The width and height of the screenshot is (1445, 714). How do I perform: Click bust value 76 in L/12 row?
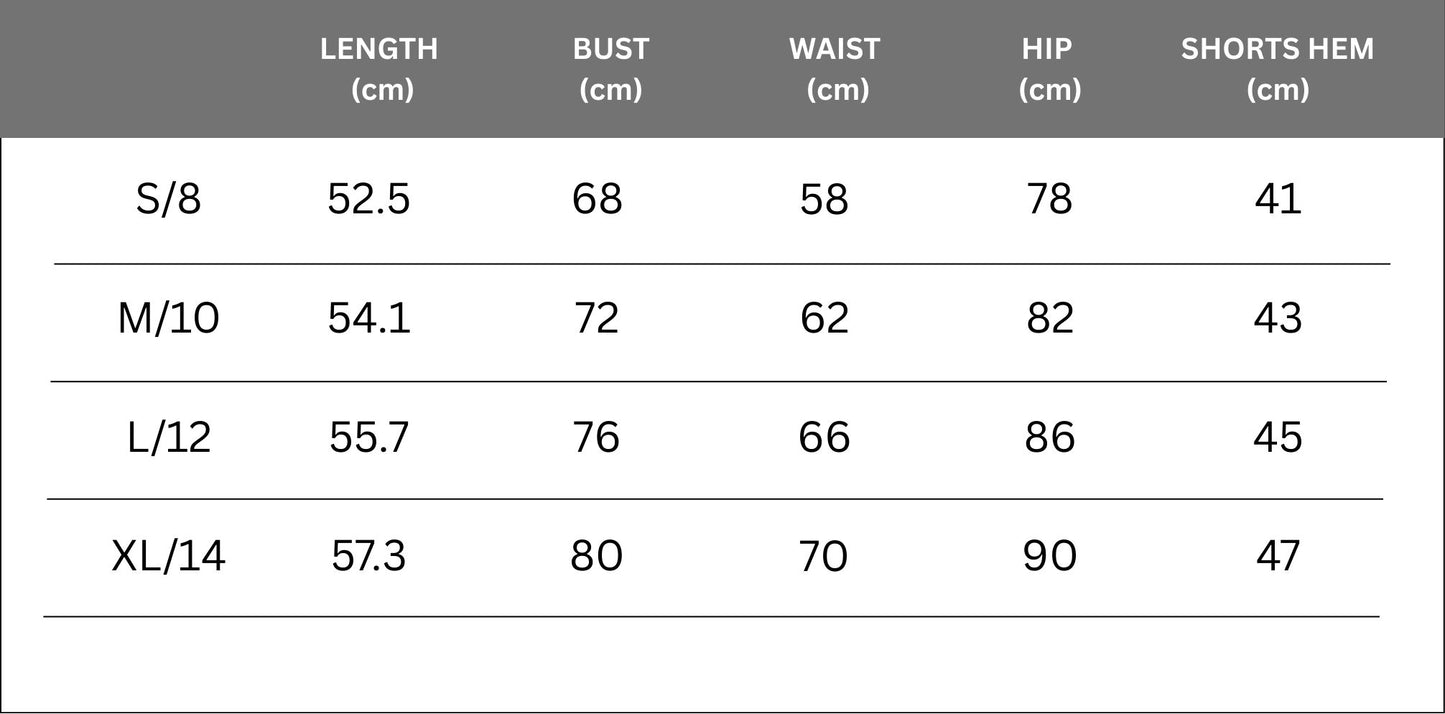(596, 437)
